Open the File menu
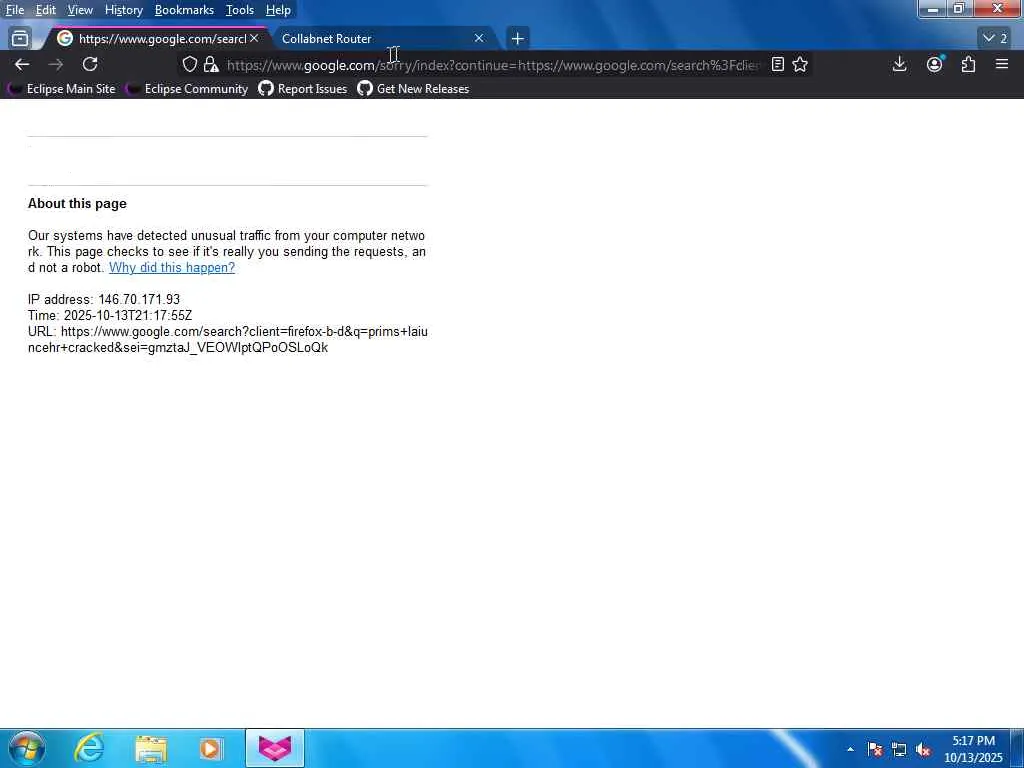 coord(15,10)
